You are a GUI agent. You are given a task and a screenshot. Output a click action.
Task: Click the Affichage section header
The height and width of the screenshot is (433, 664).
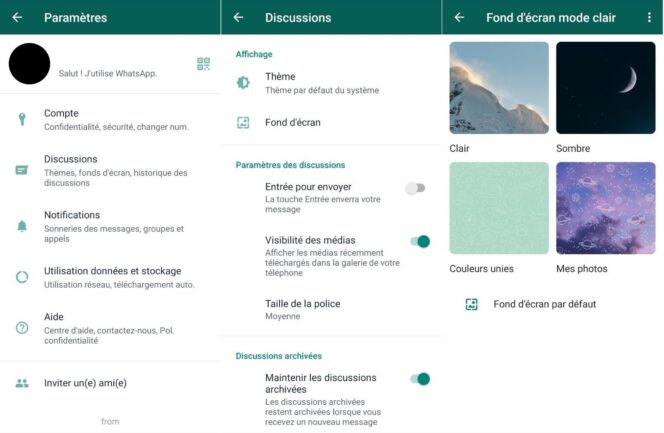[254, 54]
